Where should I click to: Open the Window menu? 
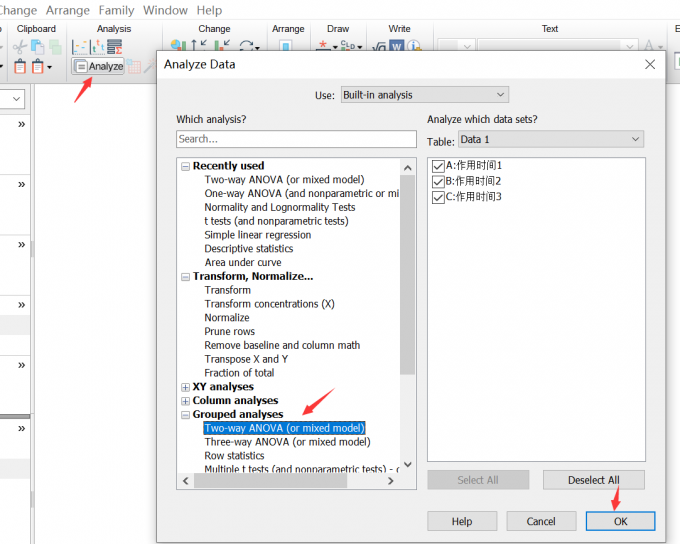[x=165, y=10]
